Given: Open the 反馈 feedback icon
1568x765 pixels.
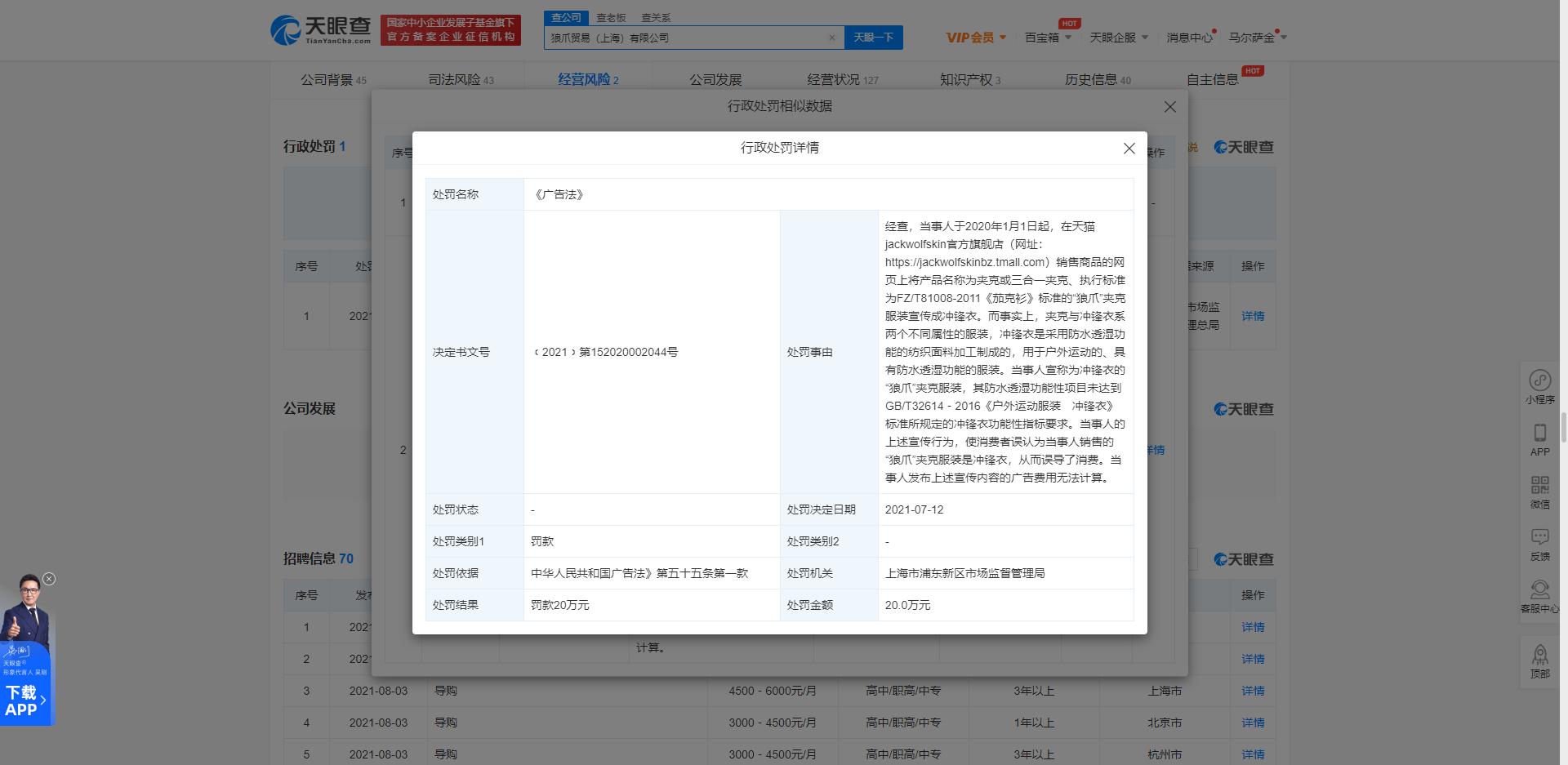Looking at the screenshot, I should [1540, 544].
